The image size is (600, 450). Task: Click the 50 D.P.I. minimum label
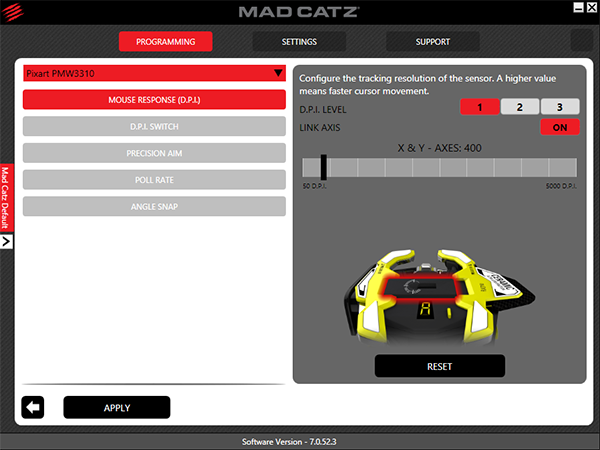(x=315, y=186)
